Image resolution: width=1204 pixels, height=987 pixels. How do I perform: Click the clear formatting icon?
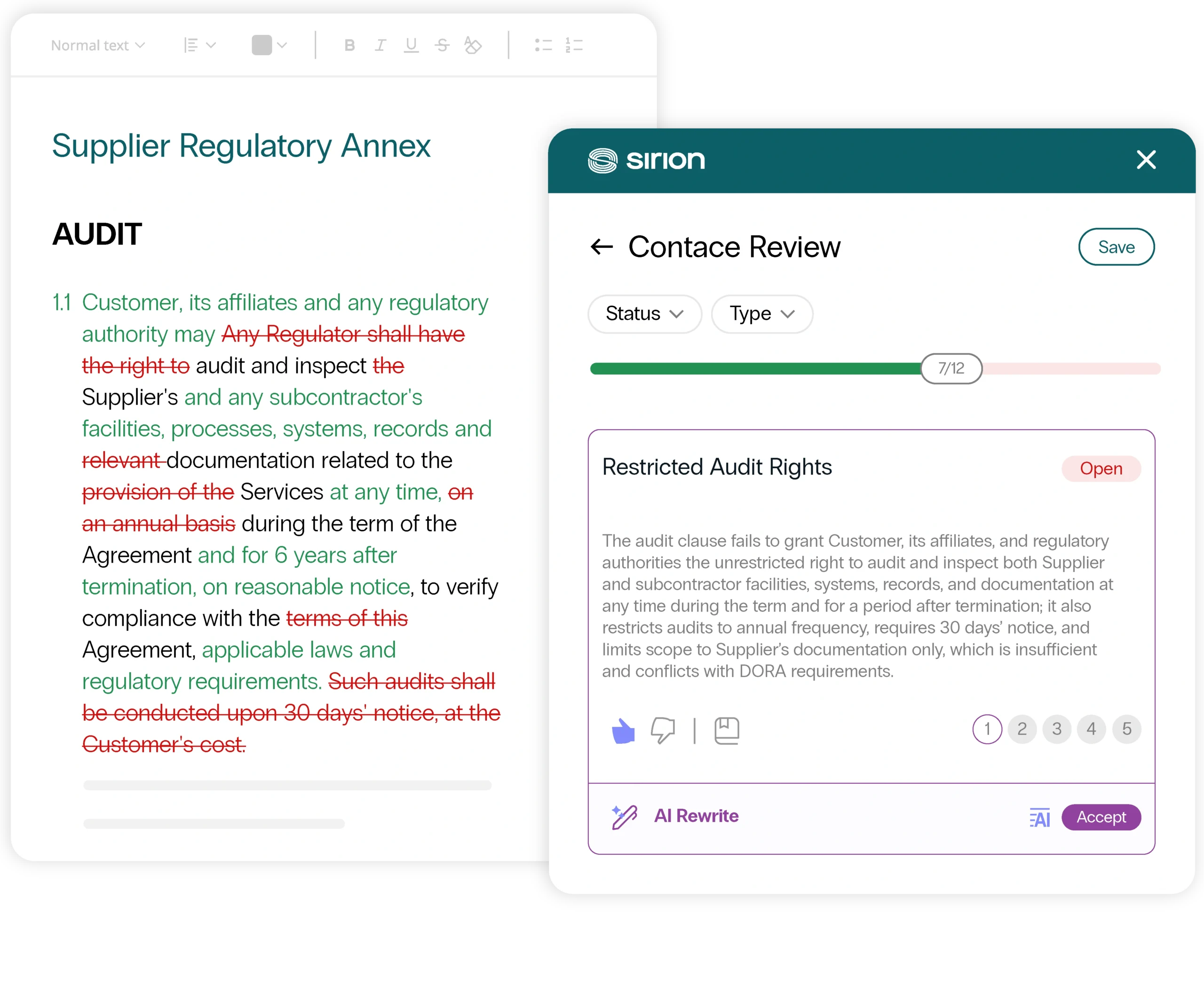coord(472,46)
